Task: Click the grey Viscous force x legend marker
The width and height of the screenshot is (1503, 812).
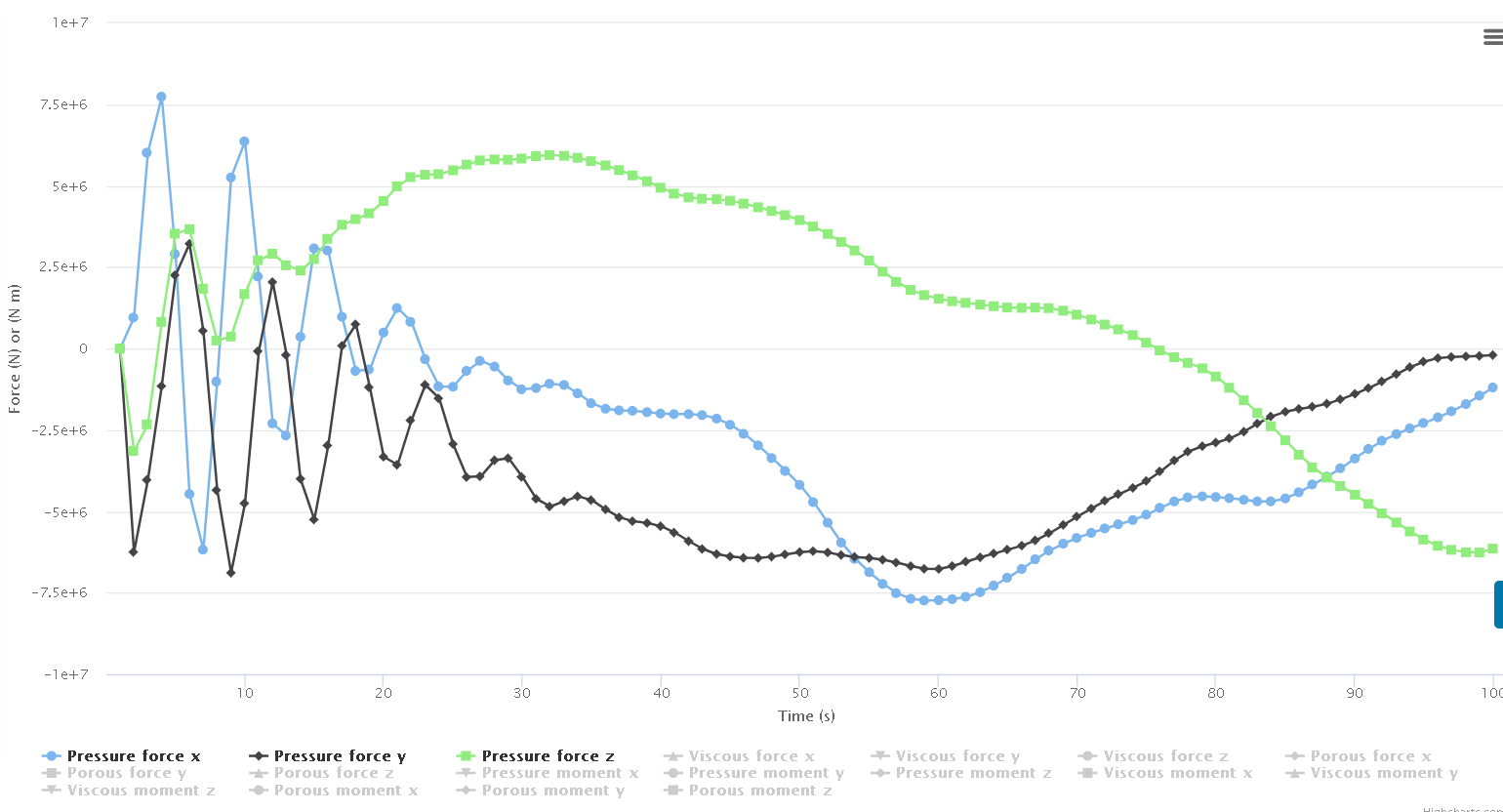Action: pos(674,756)
